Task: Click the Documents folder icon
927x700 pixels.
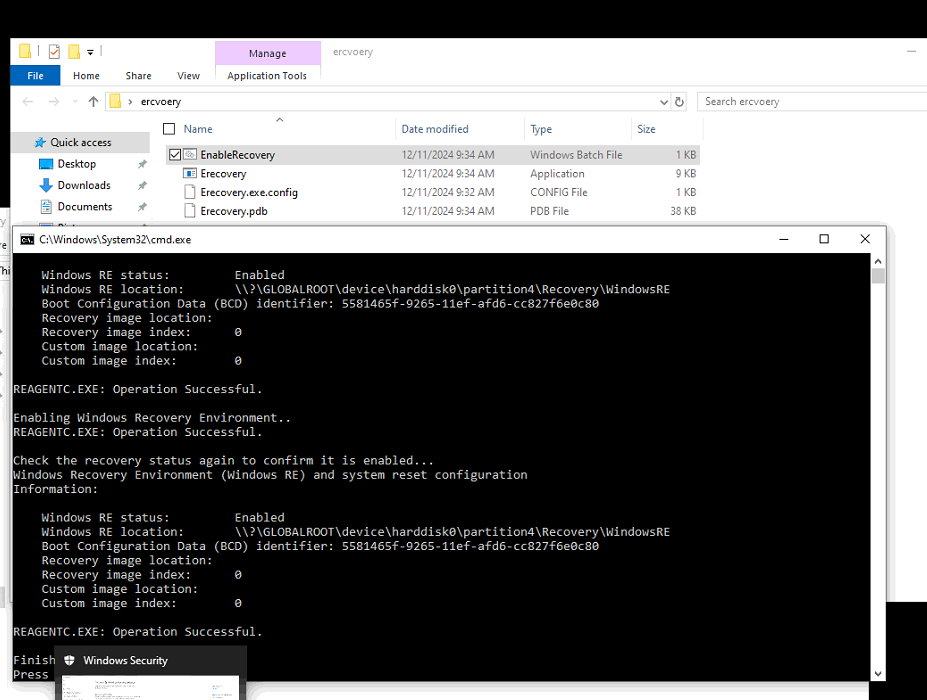Action: coord(46,207)
